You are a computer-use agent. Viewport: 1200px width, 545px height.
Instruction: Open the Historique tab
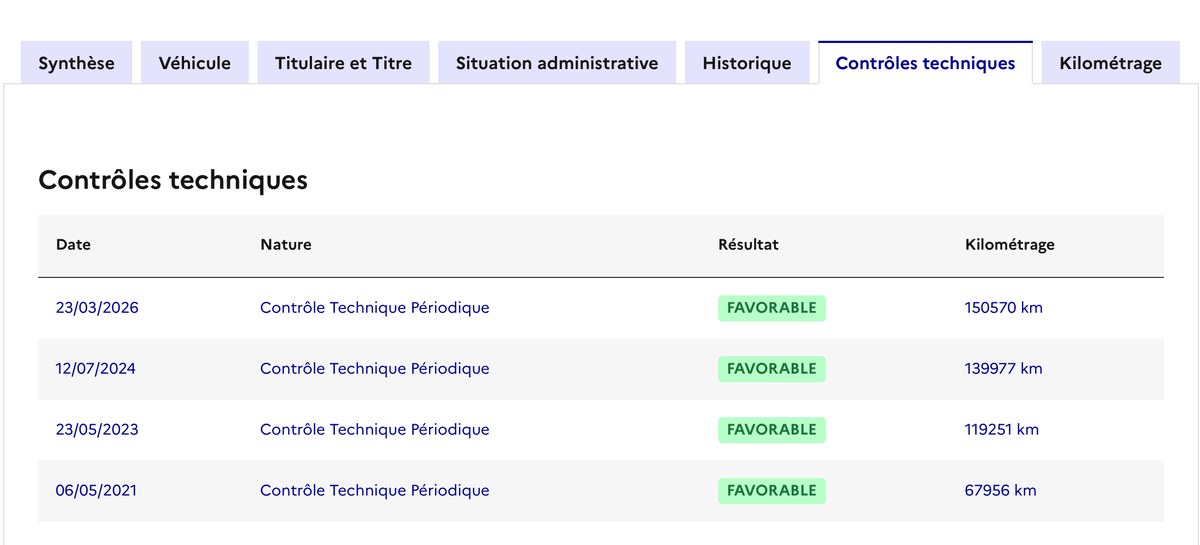tap(747, 63)
